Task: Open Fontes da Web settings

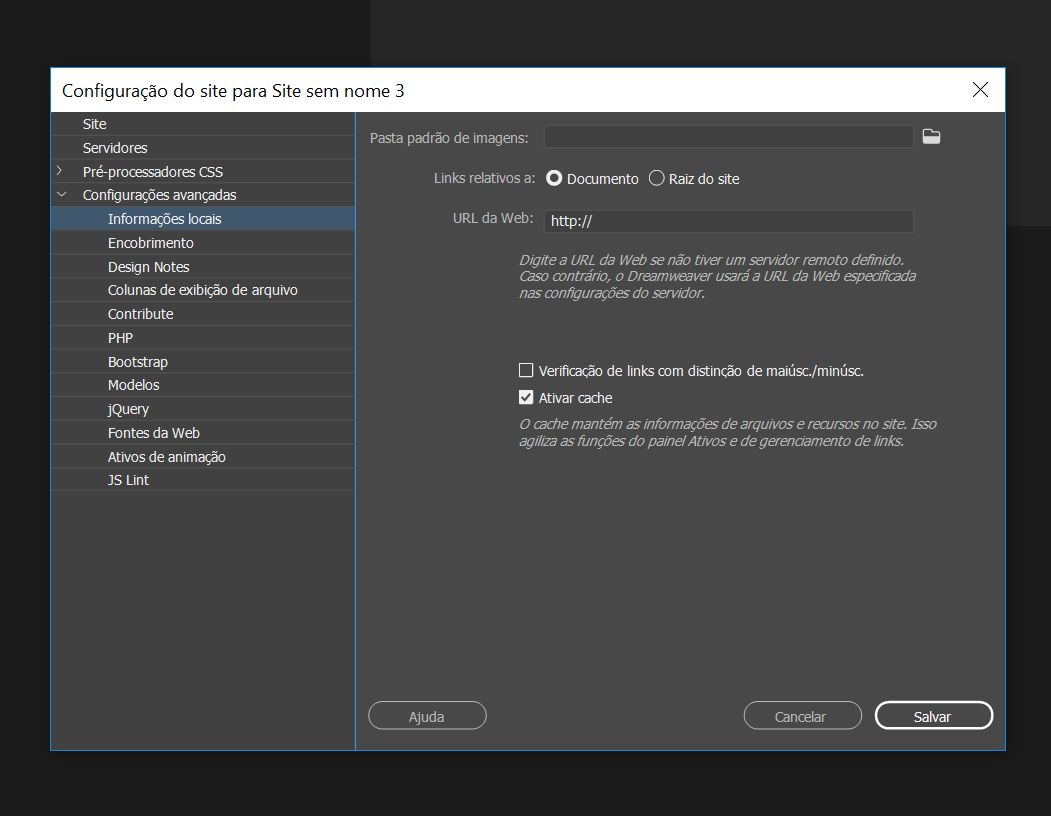Action: point(202,433)
